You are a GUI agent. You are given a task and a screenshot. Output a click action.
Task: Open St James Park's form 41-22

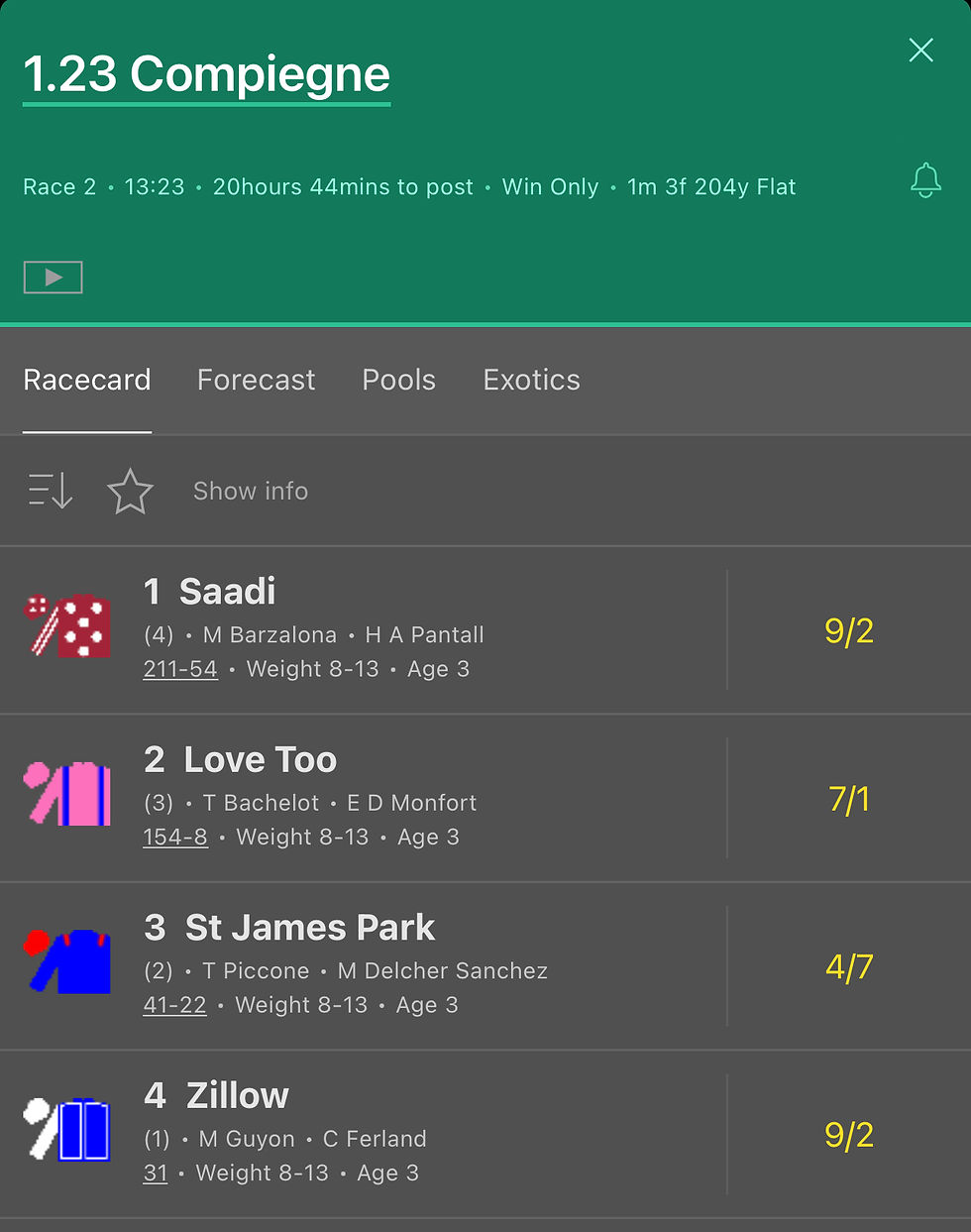pos(175,1005)
